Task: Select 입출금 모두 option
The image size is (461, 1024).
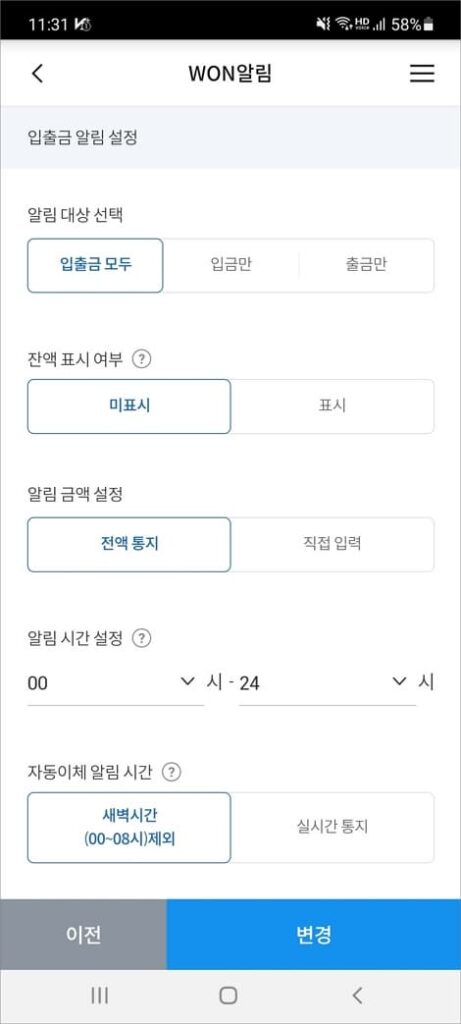Action: (x=95, y=265)
